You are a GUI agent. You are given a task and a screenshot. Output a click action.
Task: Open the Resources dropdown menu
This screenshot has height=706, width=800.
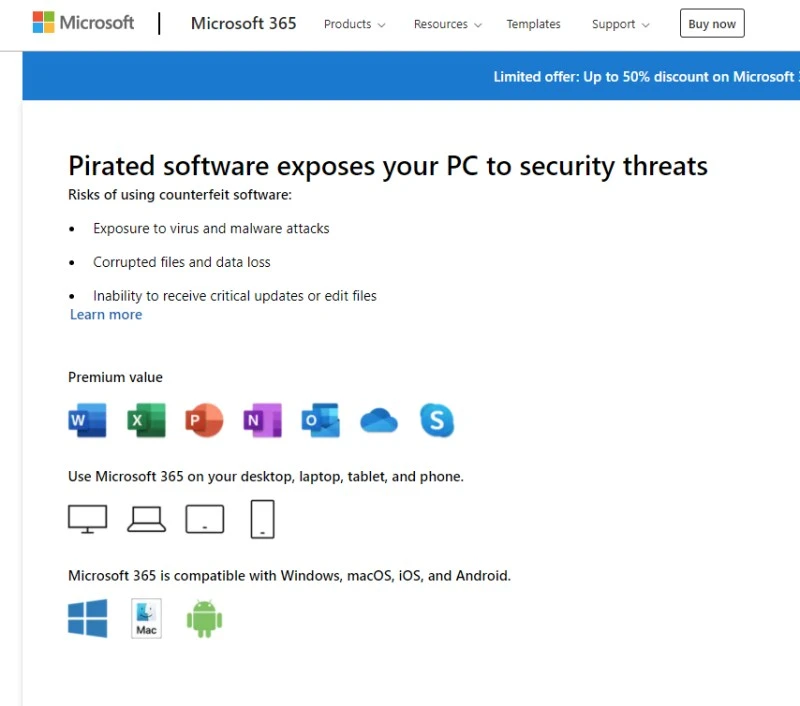point(448,24)
